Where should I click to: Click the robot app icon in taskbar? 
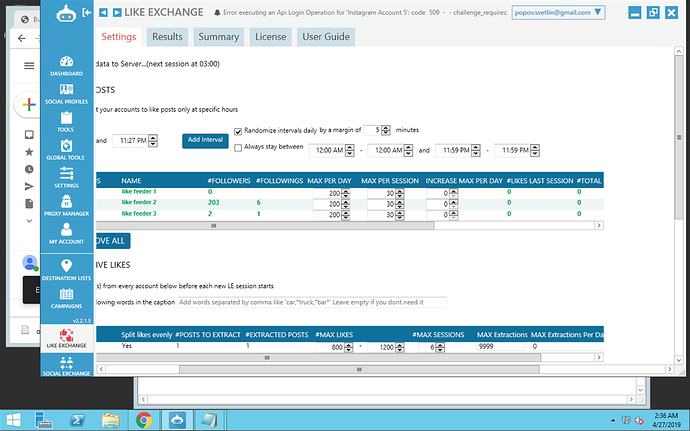click(177, 420)
